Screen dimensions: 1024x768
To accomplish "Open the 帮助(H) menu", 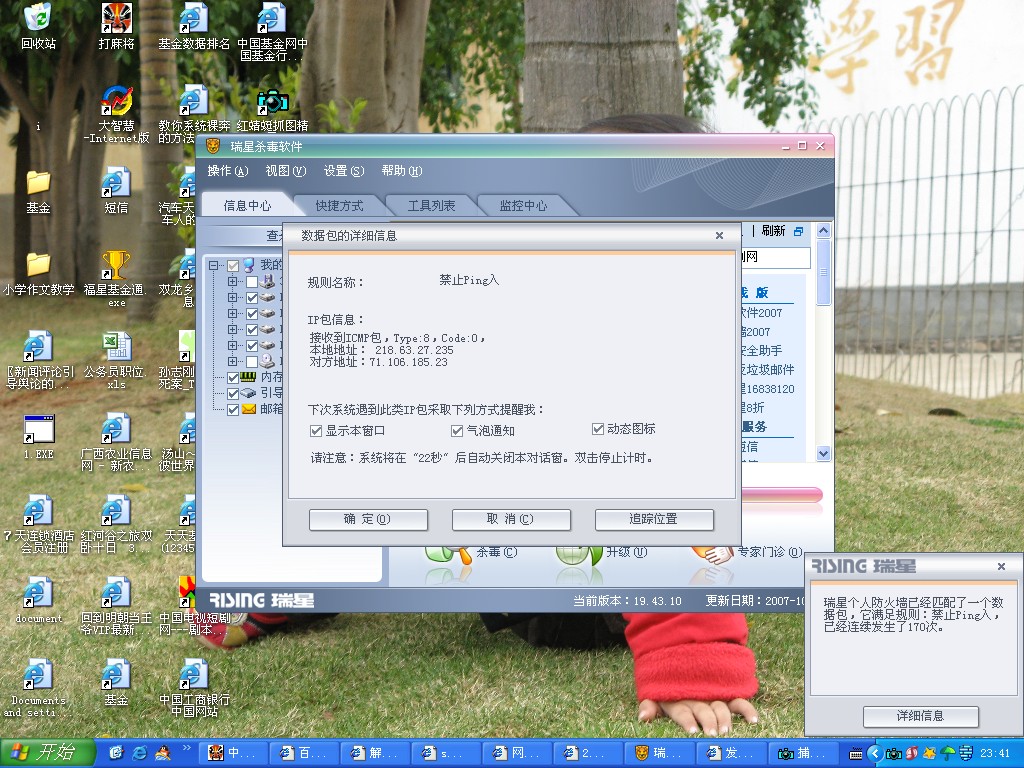I will [x=402, y=171].
